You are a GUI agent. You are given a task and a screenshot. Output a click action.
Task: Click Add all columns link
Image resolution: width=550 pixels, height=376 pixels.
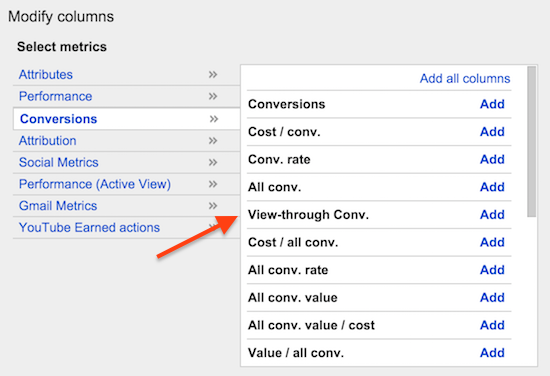point(465,79)
